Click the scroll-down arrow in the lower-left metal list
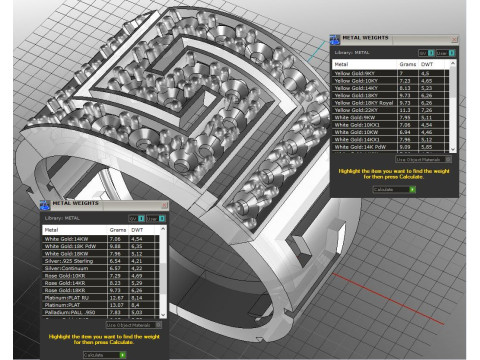The width and height of the screenshot is (480, 360). [163, 315]
